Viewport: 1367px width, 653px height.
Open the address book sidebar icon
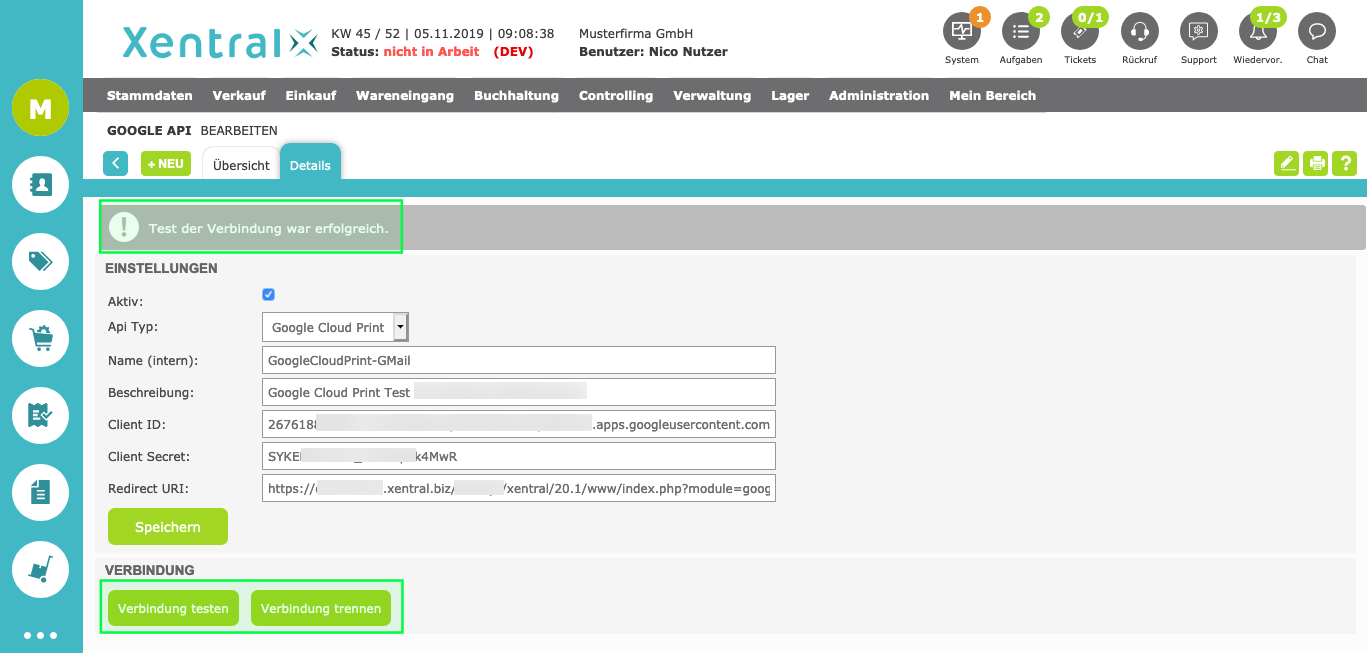pos(40,184)
